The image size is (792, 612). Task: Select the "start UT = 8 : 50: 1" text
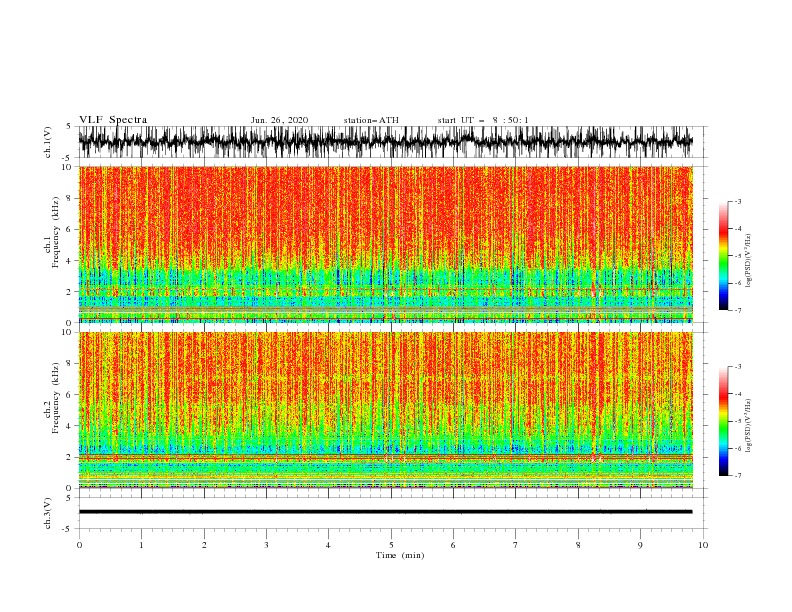click(483, 120)
